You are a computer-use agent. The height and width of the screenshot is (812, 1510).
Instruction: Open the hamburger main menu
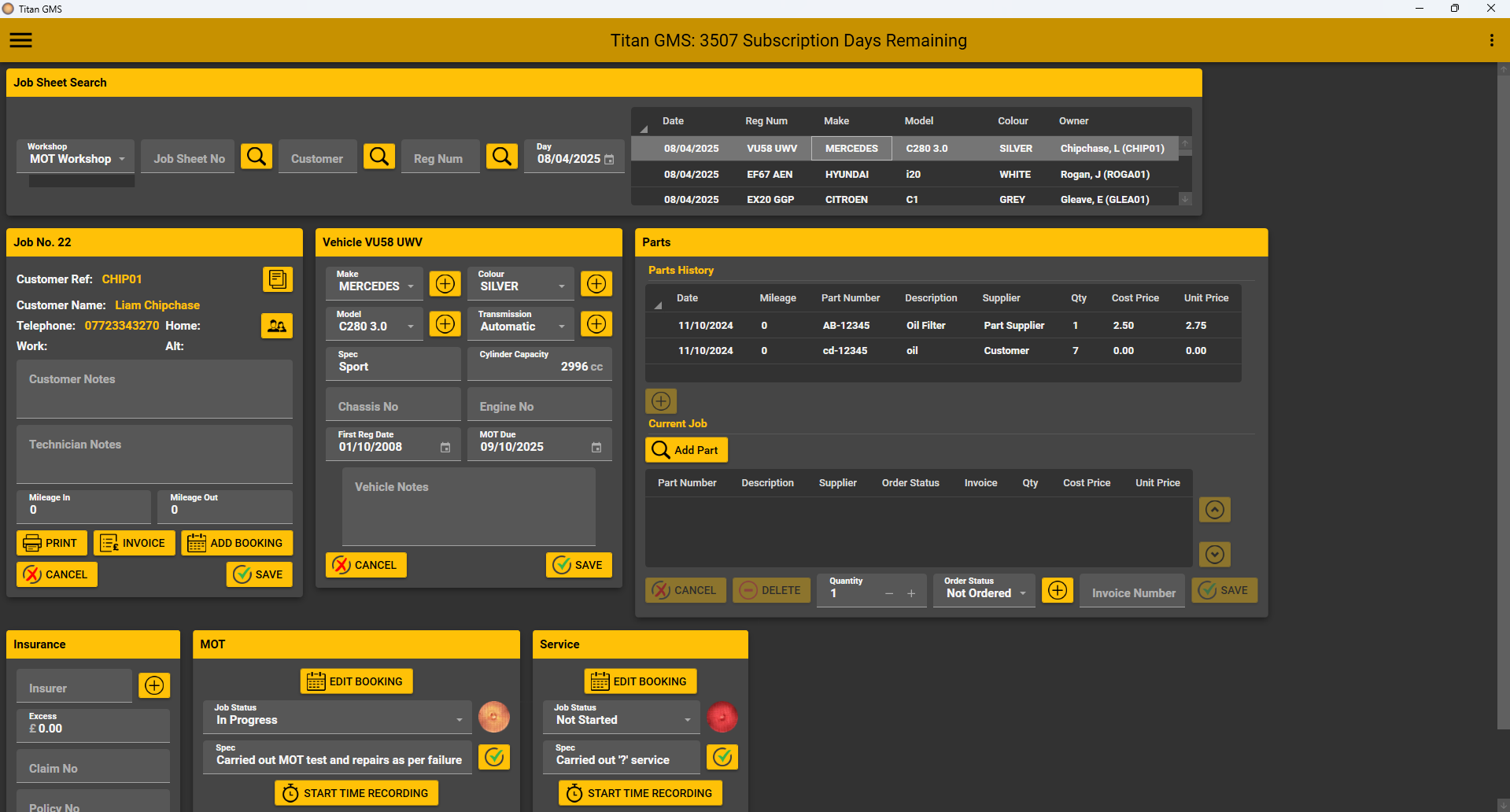click(x=21, y=40)
